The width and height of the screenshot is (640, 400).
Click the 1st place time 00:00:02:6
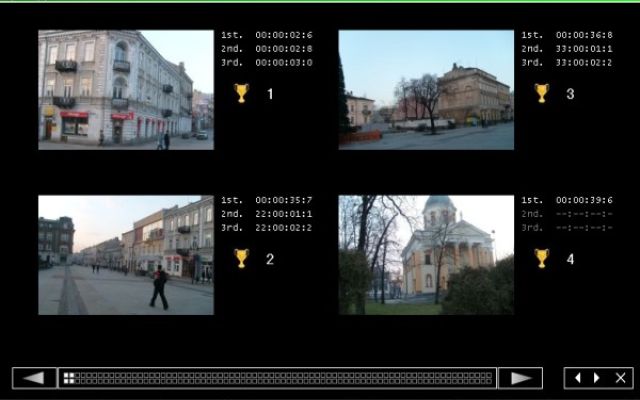pyautogui.click(x=283, y=35)
